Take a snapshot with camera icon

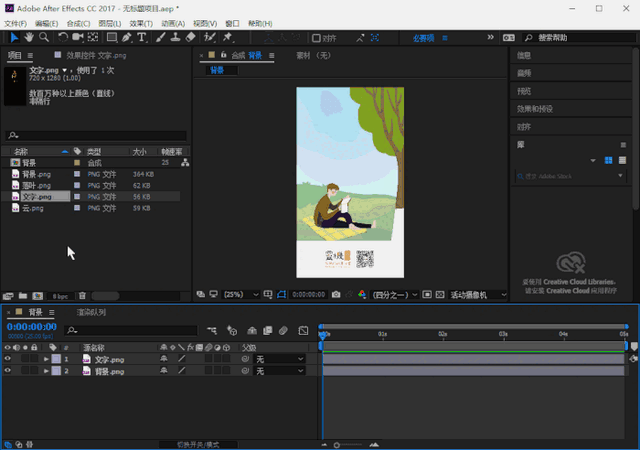click(x=336, y=294)
